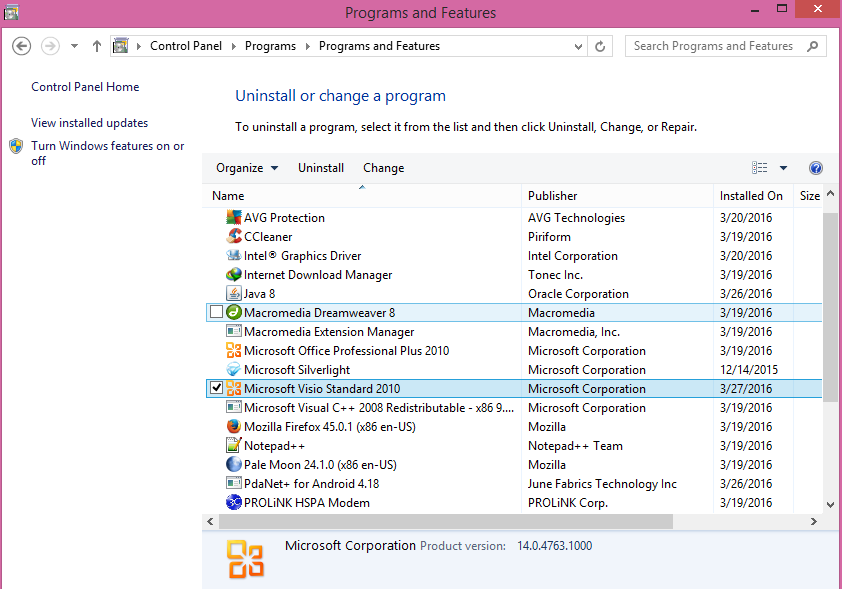This screenshot has width=842, height=589.
Task: Open Turn Windows features on or off
Action: coord(107,153)
